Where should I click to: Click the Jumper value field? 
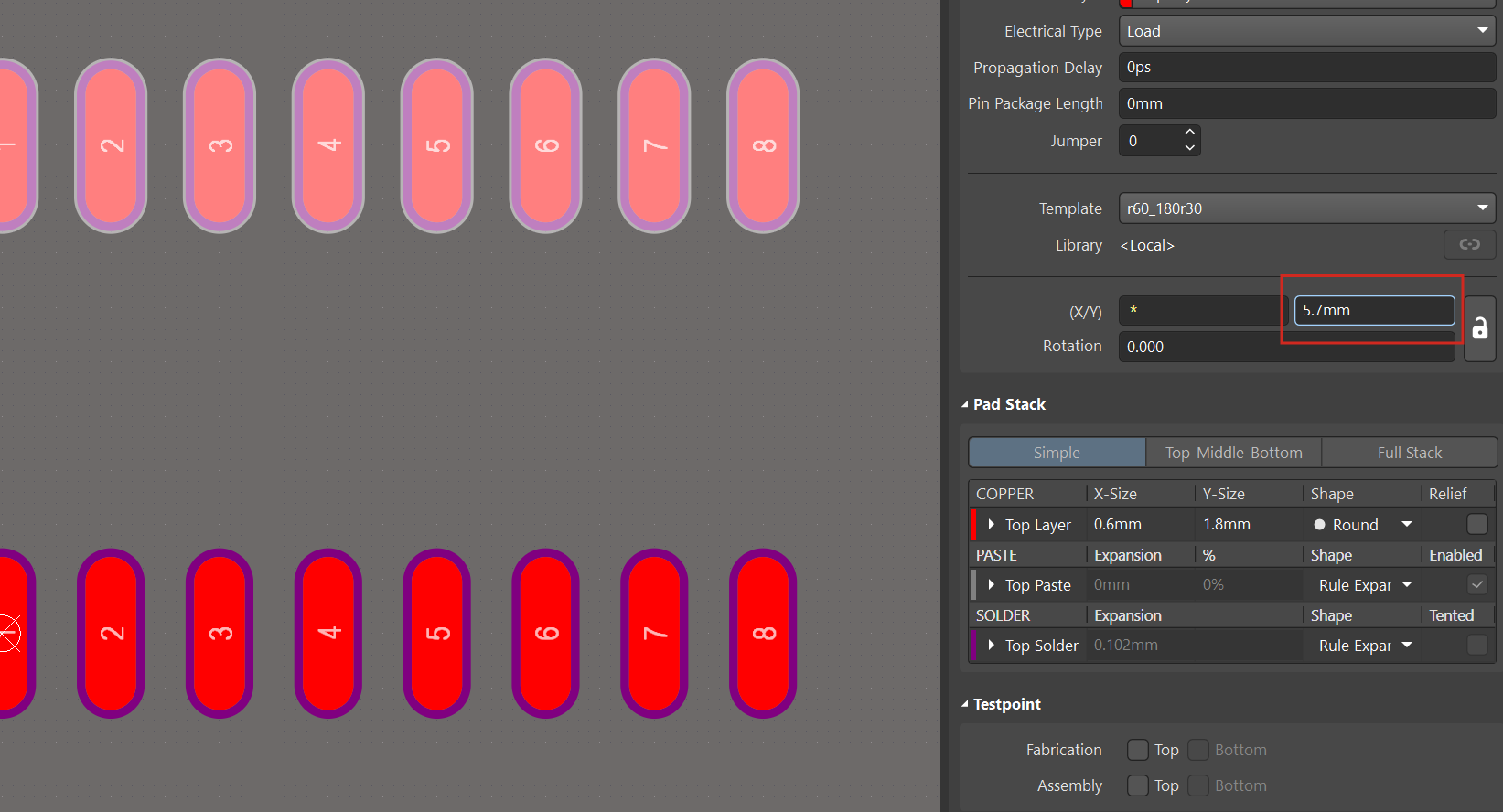1149,141
